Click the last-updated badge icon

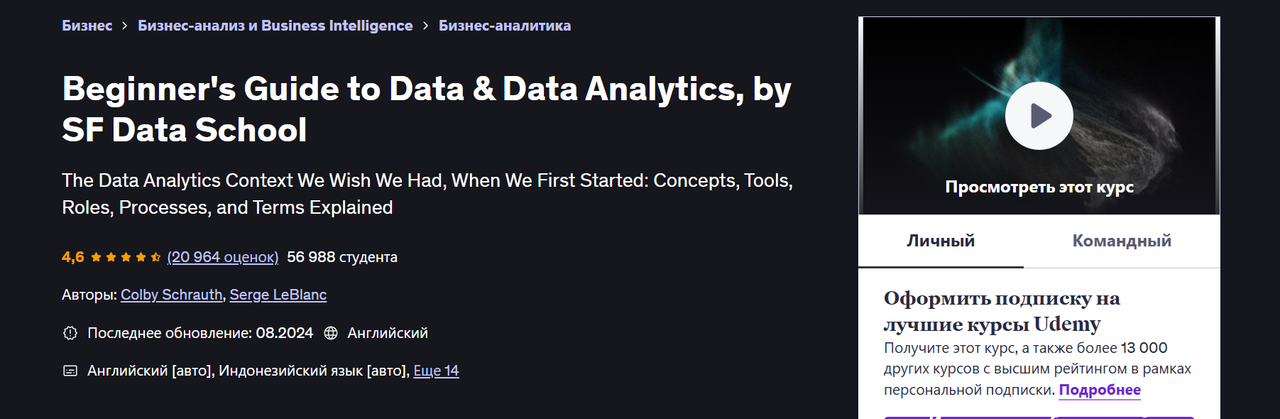pyautogui.click(x=70, y=333)
